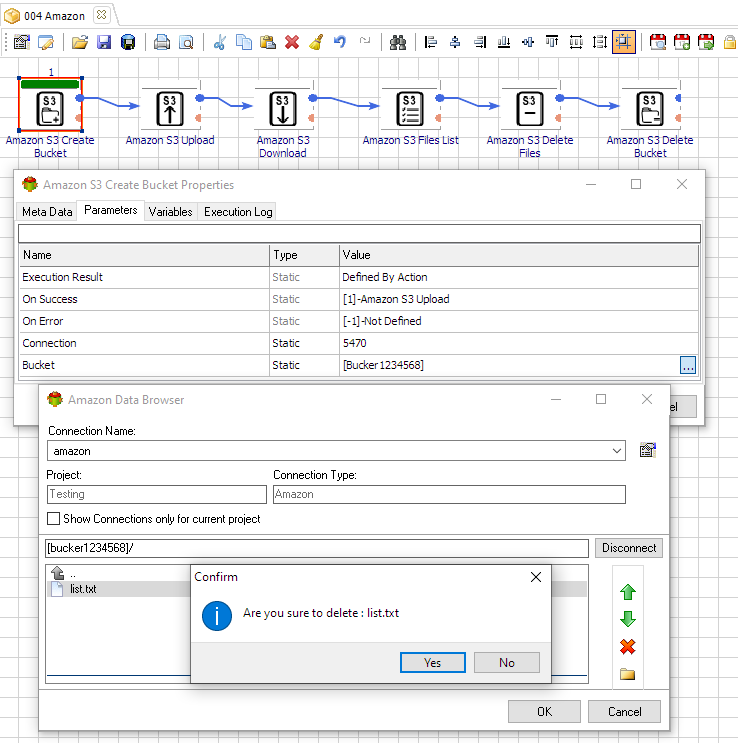Click the Name column header
738x743 pixels.
144,255
